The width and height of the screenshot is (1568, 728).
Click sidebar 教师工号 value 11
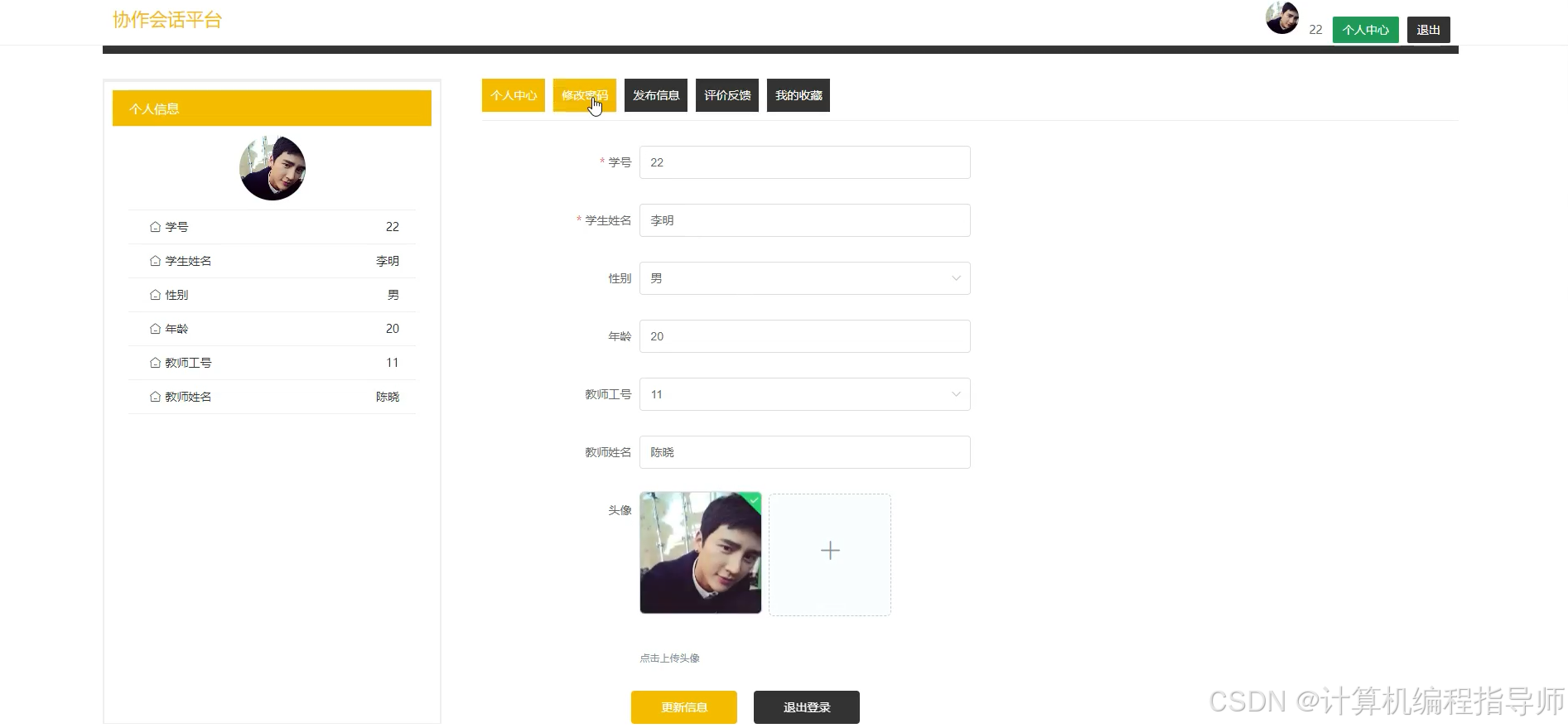click(393, 363)
